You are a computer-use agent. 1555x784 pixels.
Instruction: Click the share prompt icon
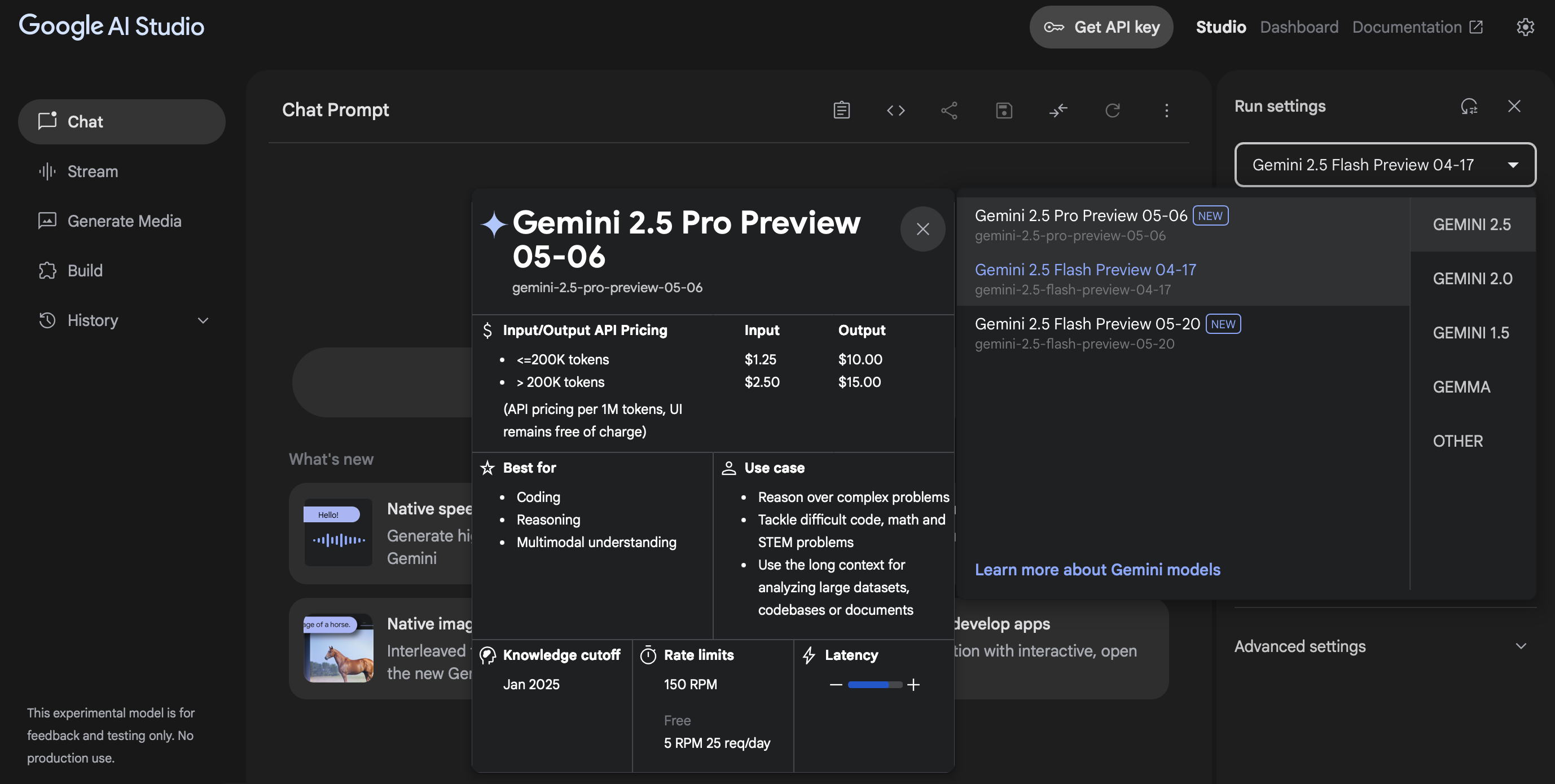coord(949,110)
